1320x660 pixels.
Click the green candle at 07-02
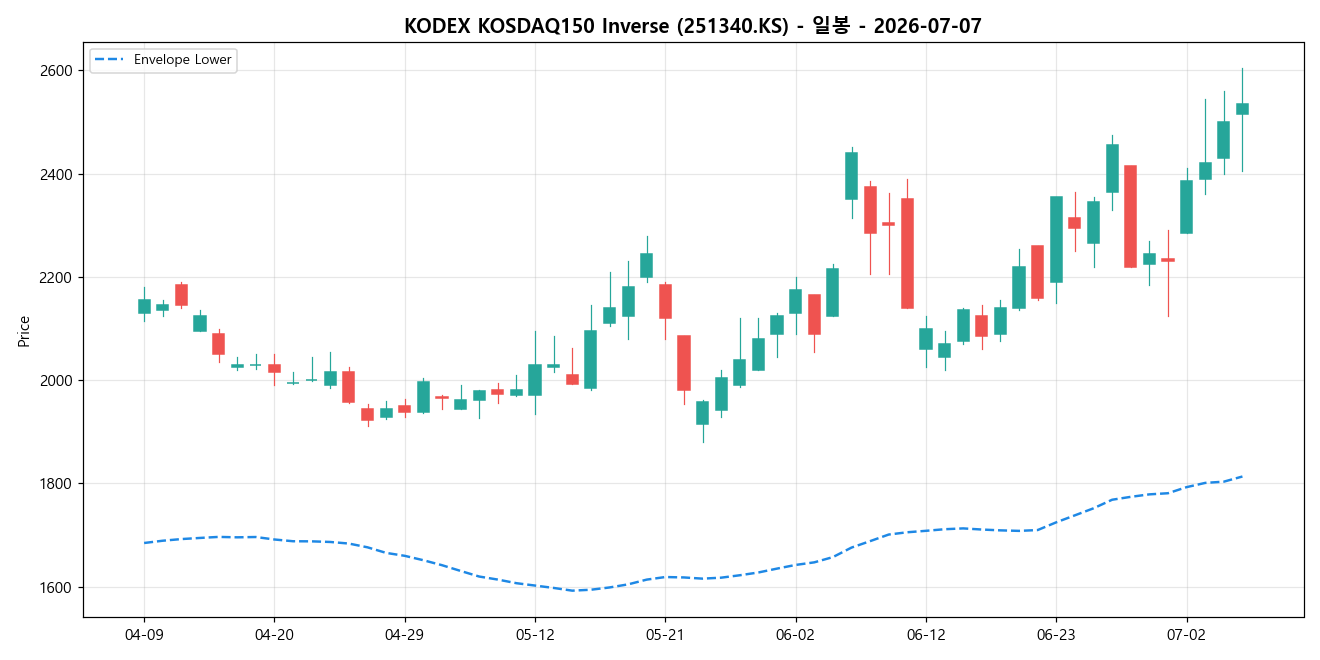1186,207
